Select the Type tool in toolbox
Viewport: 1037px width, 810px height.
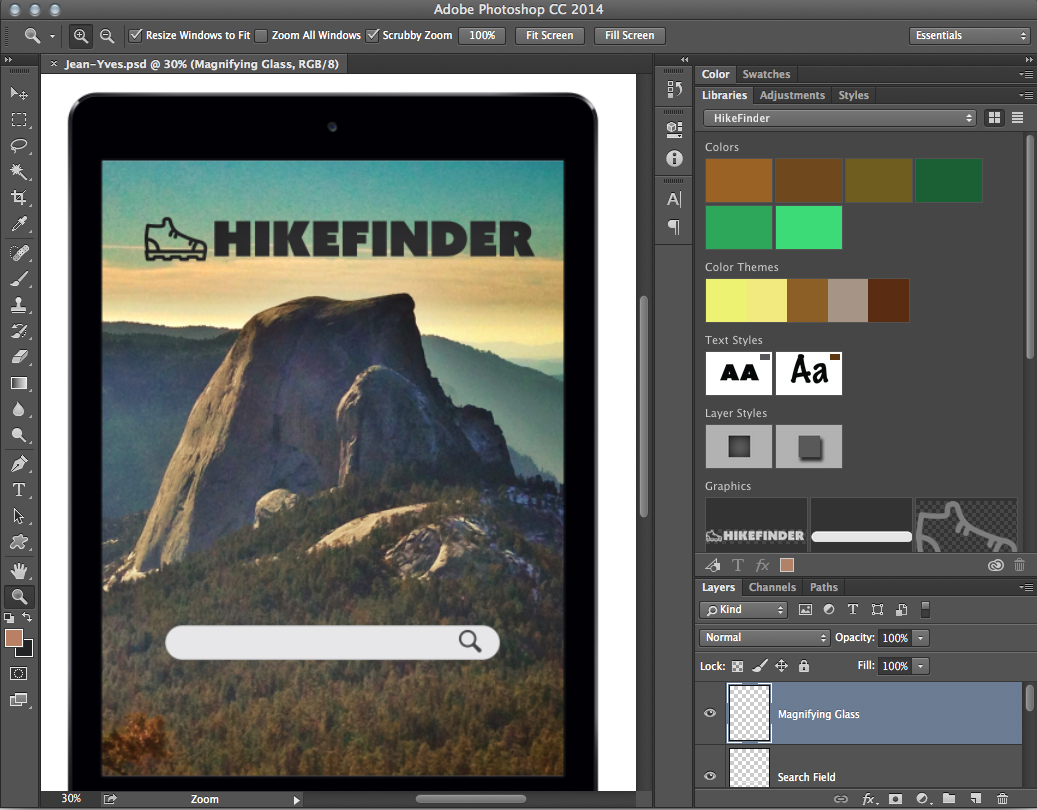(x=19, y=490)
